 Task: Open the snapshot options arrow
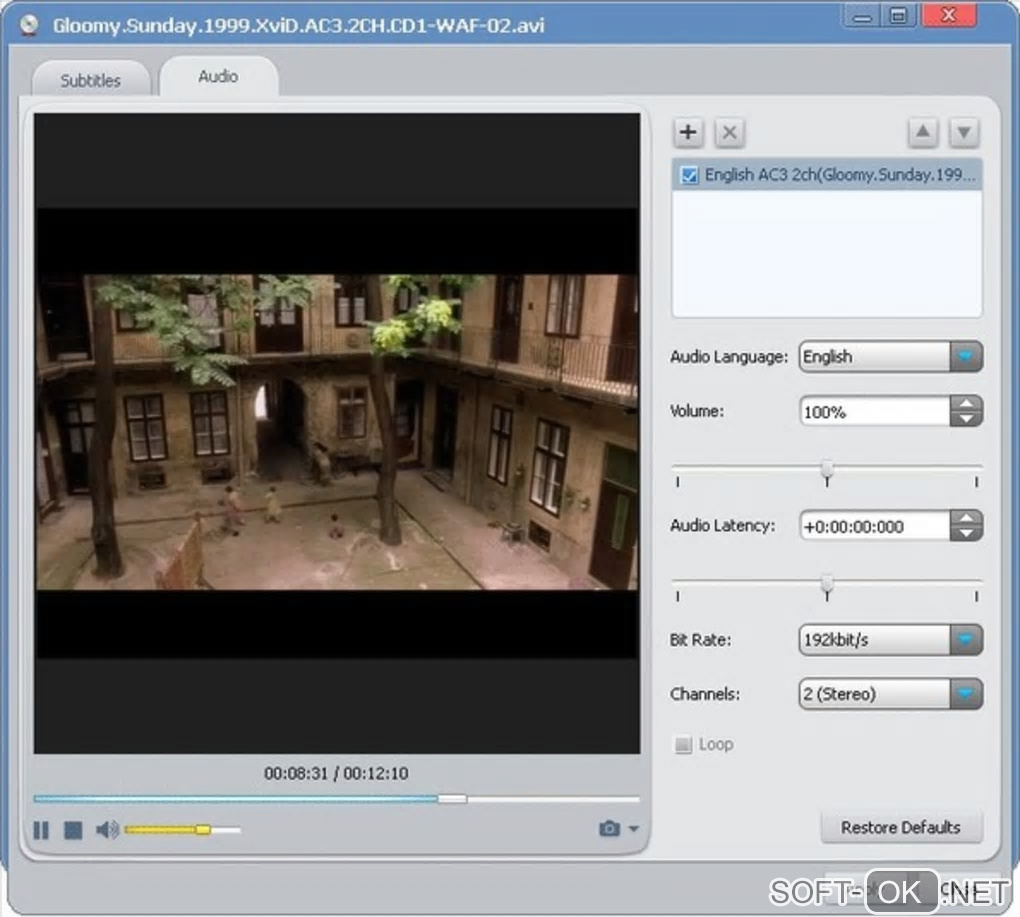pos(634,829)
